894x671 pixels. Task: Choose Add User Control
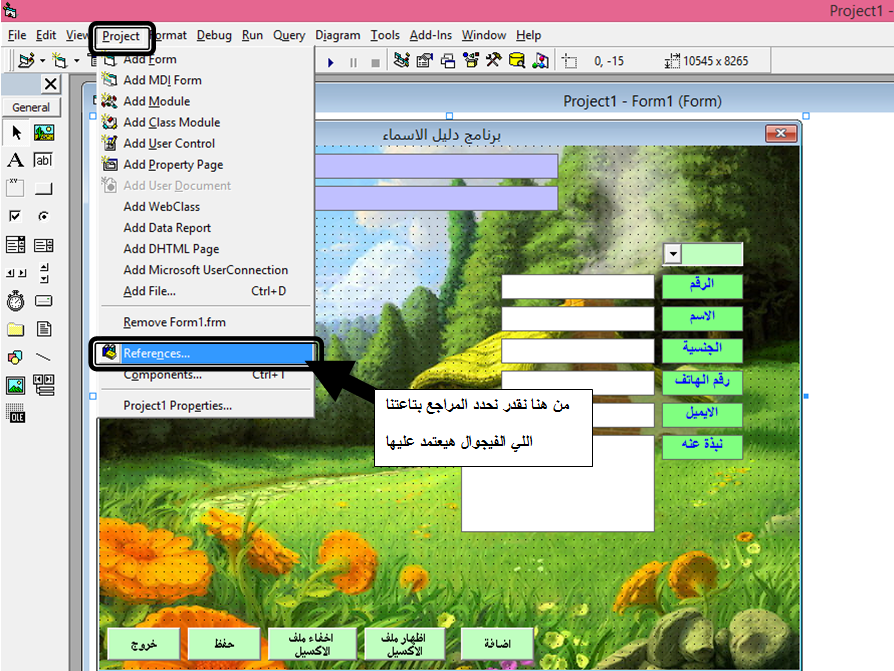coord(169,144)
